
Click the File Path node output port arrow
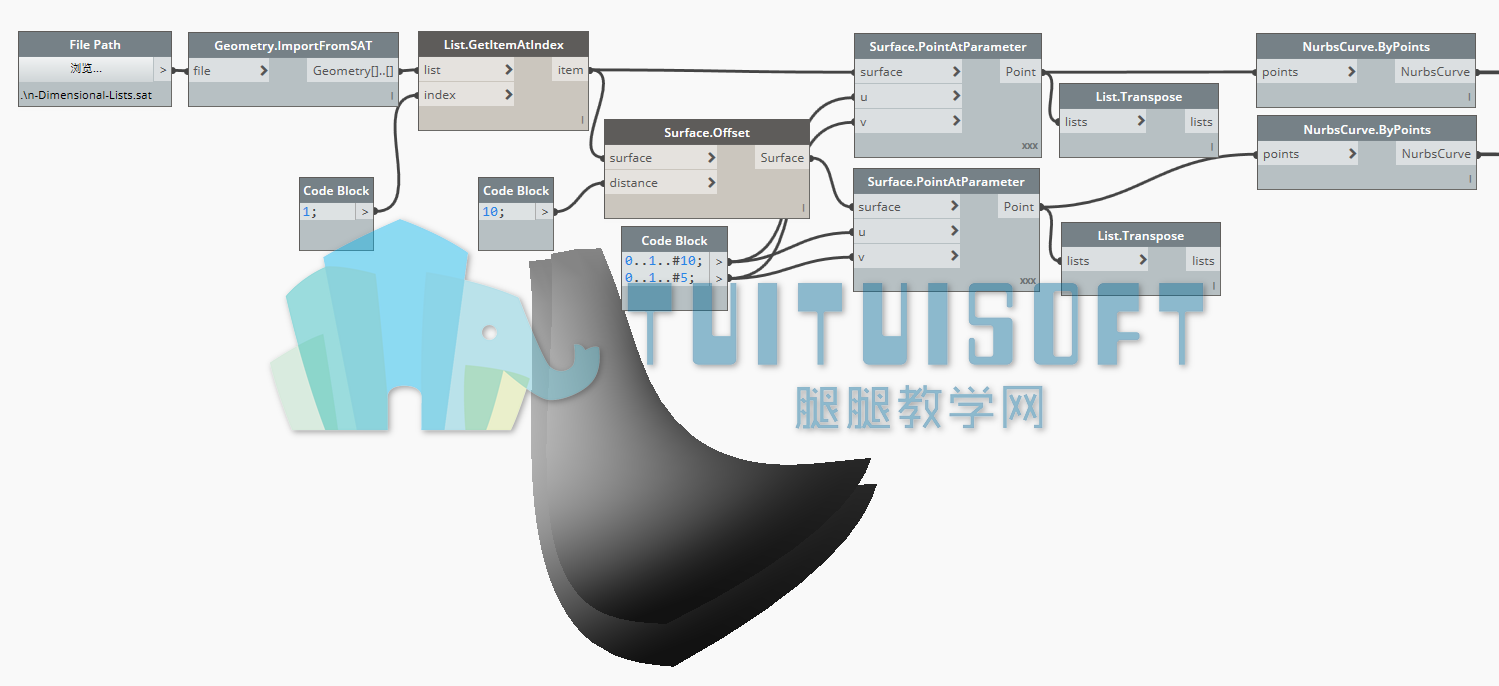tap(164, 69)
